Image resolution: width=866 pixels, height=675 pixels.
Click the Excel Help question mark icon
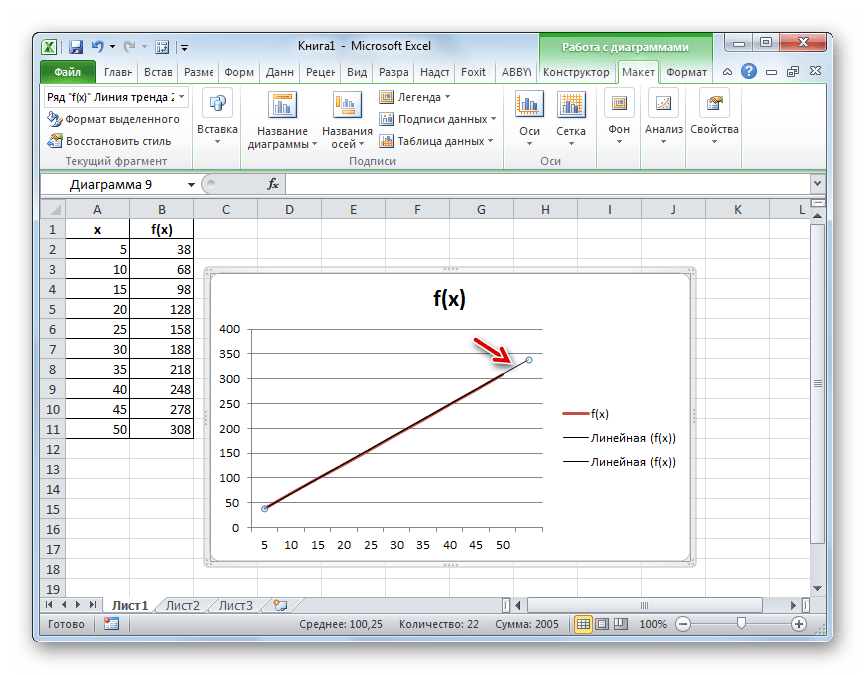click(x=748, y=71)
